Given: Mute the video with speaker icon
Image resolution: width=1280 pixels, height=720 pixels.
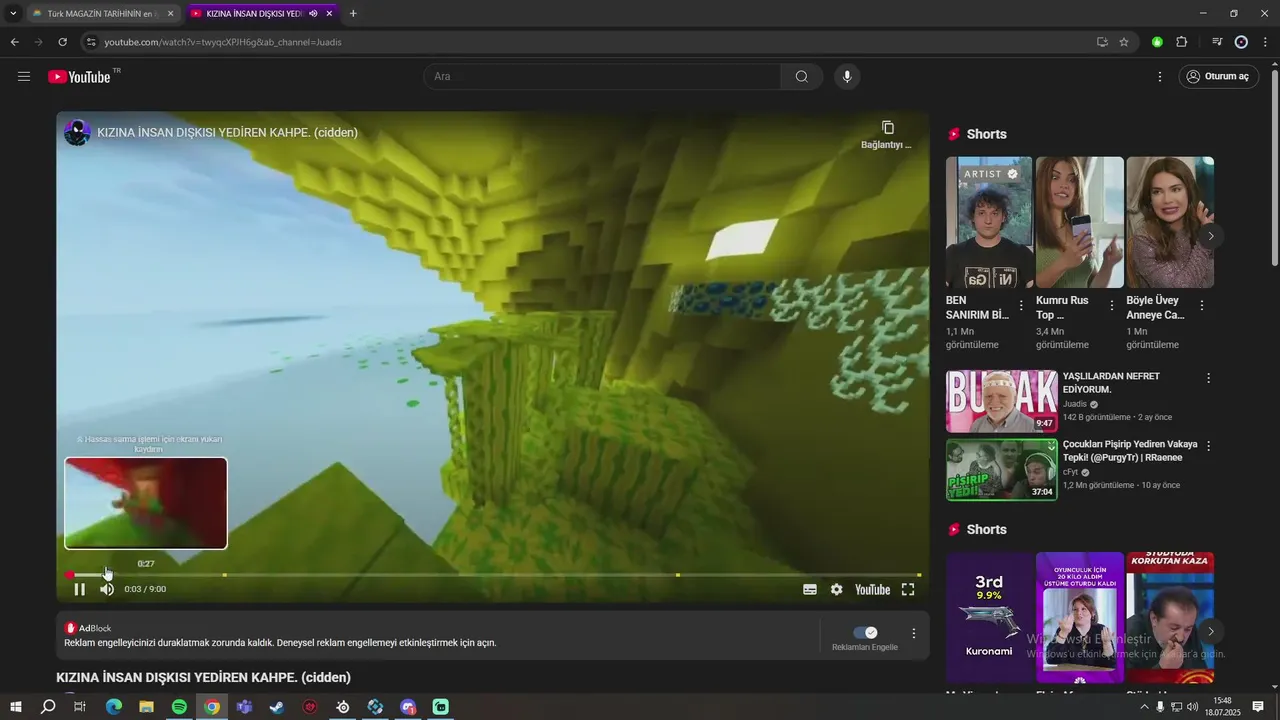Looking at the screenshot, I should [107, 589].
